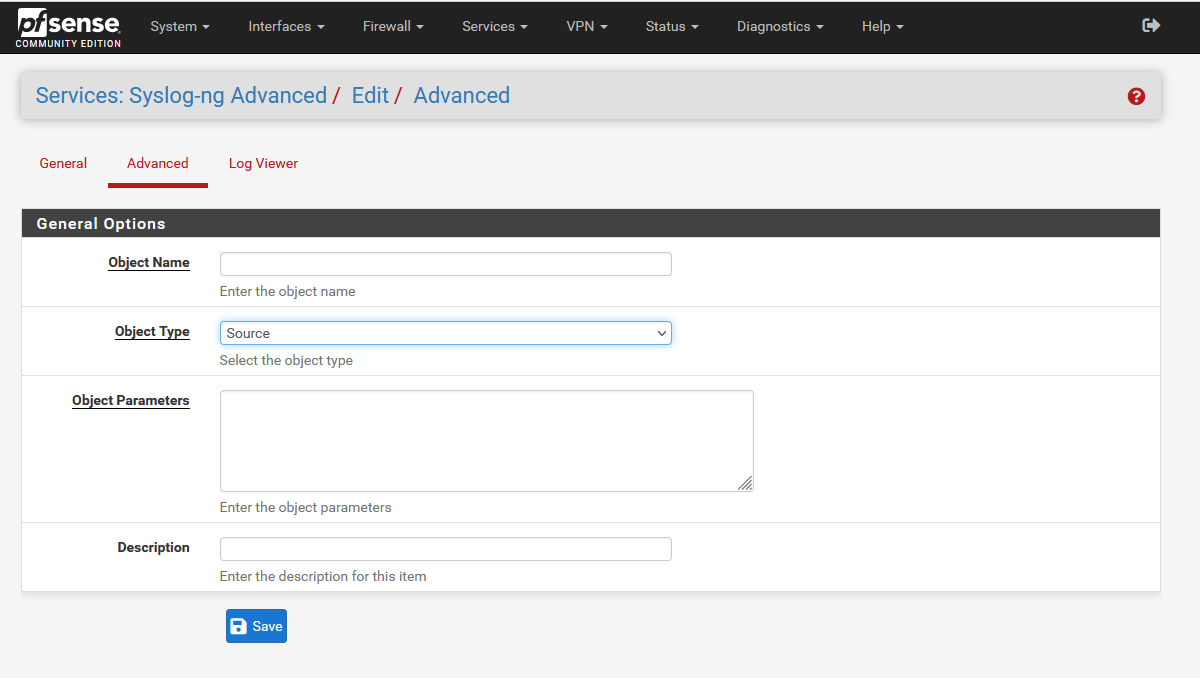Select the Advanced tab
The width and height of the screenshot is (1200, 678).
point(158,163)
